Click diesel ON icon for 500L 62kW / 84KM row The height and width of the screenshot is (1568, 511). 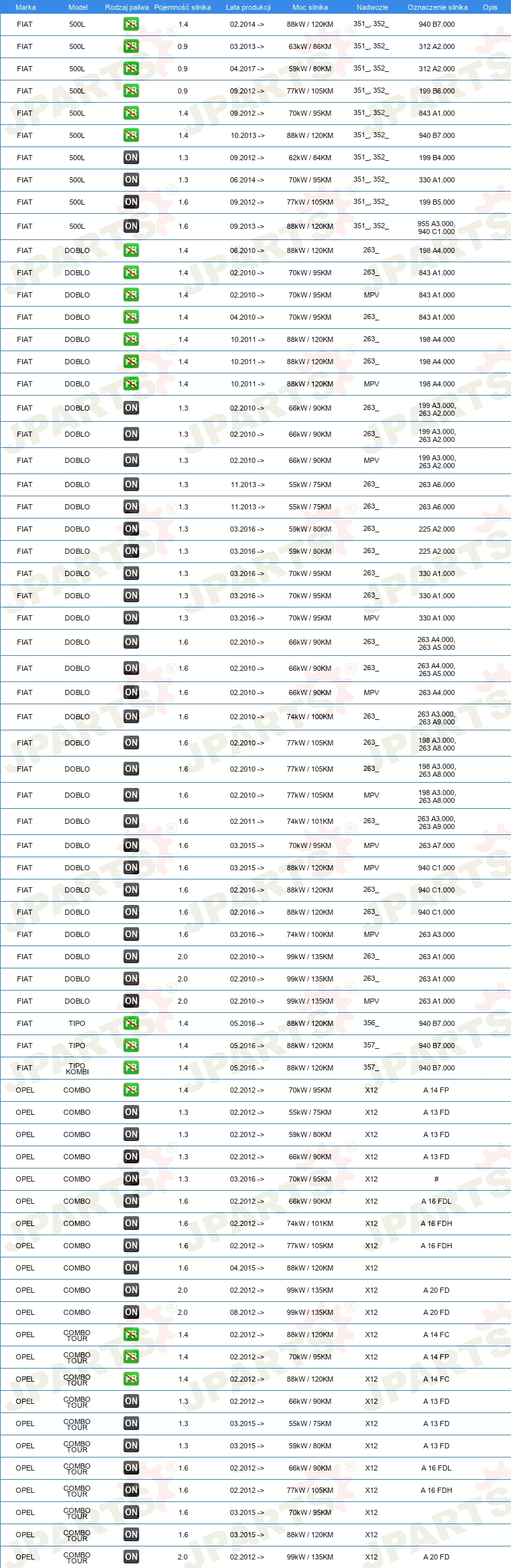tap(131, 158)
